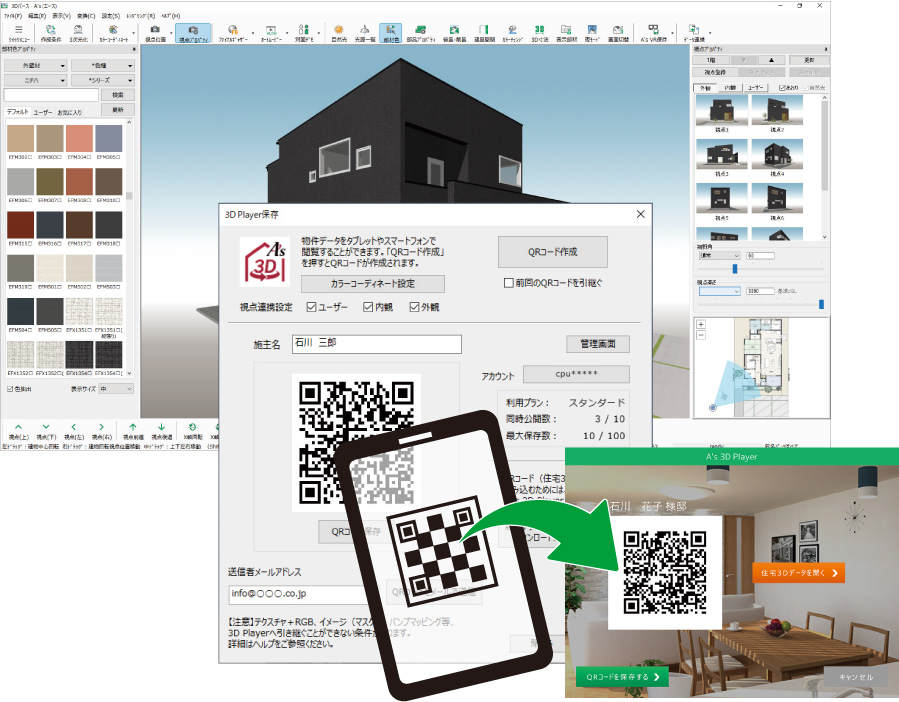The height and width of the screenshot is (702, 899).
Task: Click the QRコードを保存する green button
Action: click(623, 677)
